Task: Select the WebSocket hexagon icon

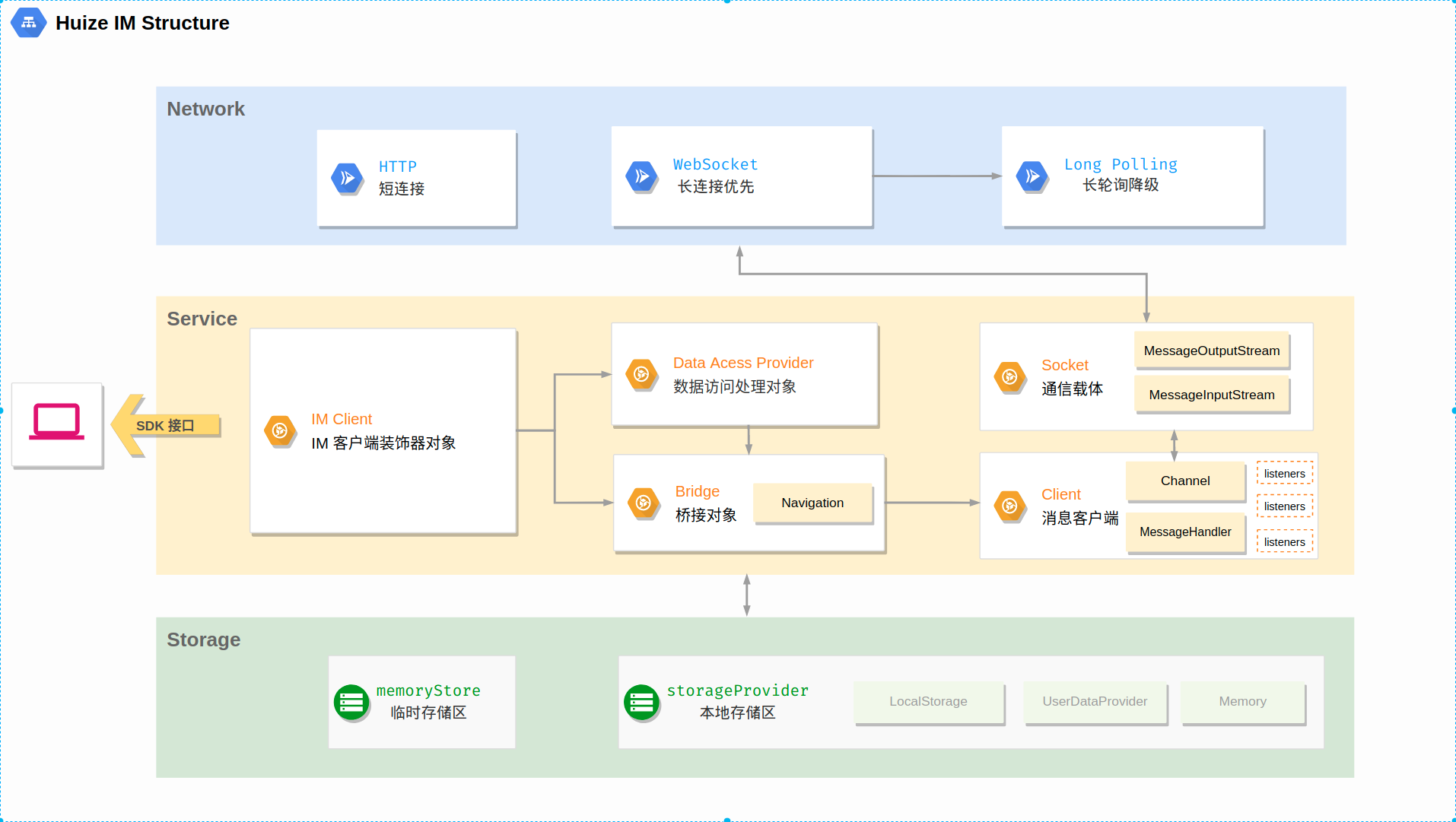Action: click(x=641, y=175)
